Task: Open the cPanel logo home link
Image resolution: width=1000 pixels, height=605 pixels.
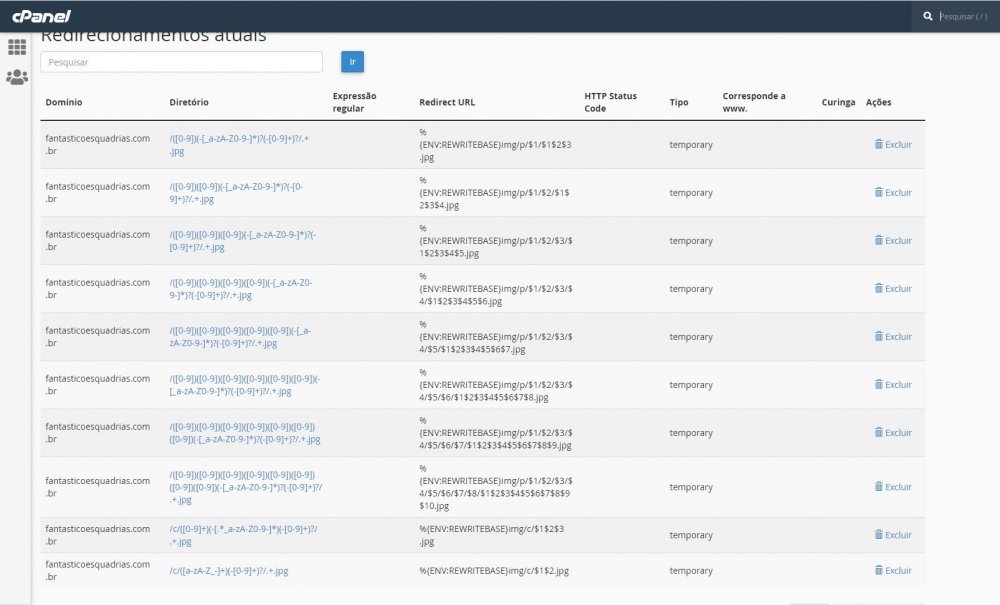Action: click(41, 16)
